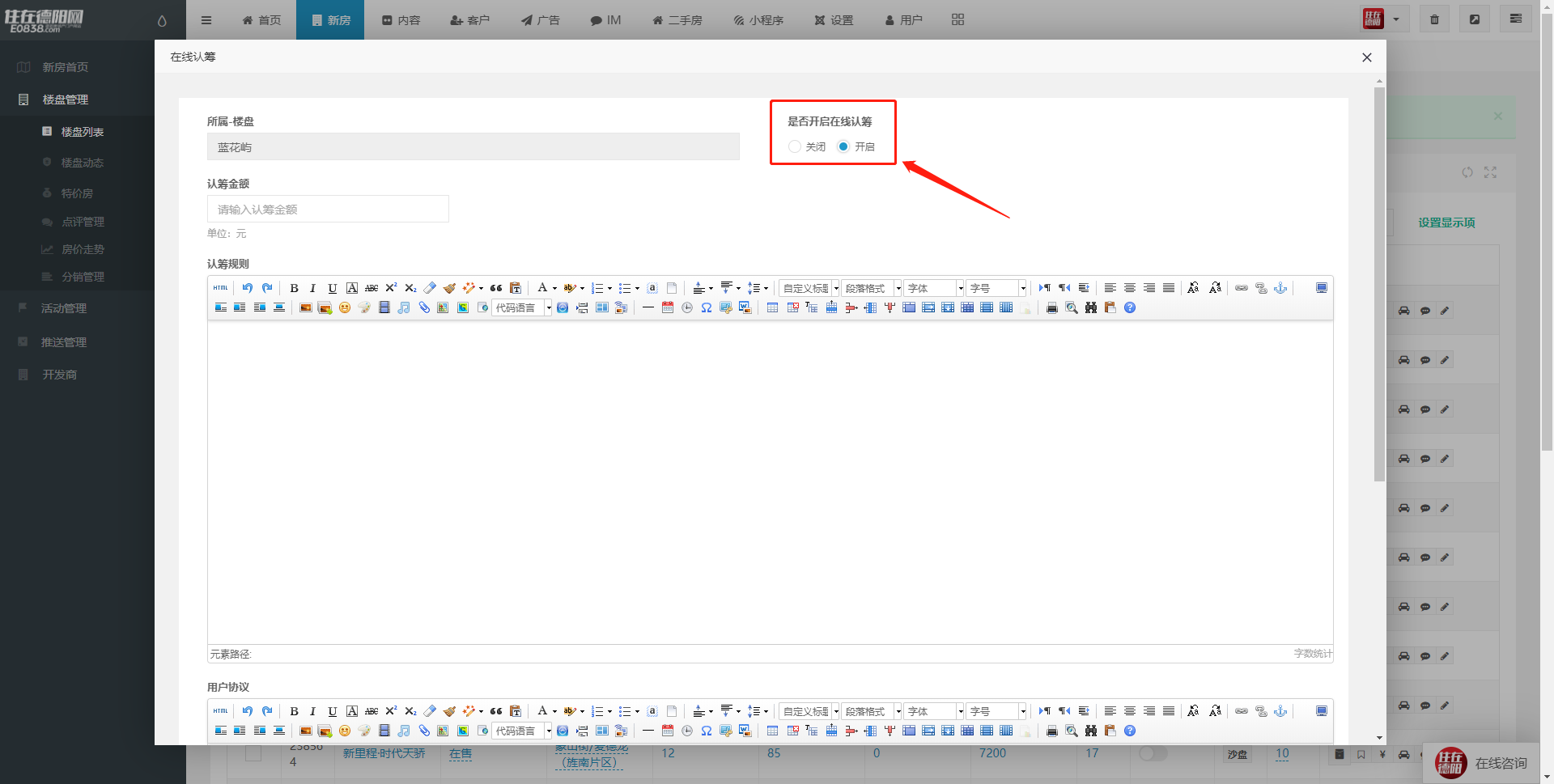Image resolution: width=1554 pixels, height=784 pixels.
Task: Toggle the switch in the 新里程·时代天骄 row
Action: [1153, 753]
